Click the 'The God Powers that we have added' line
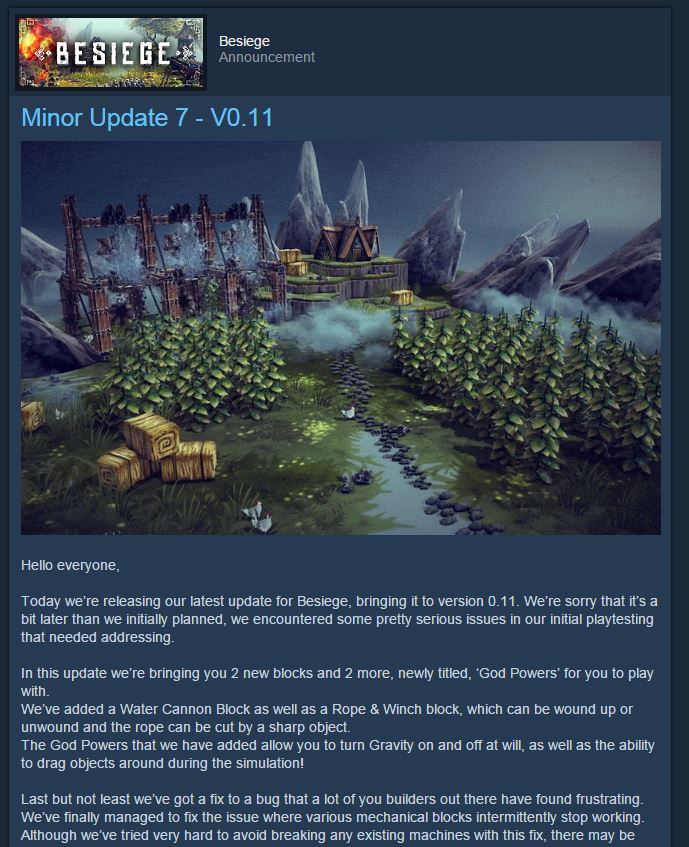689x847 pixels. [x=337, y=745]
